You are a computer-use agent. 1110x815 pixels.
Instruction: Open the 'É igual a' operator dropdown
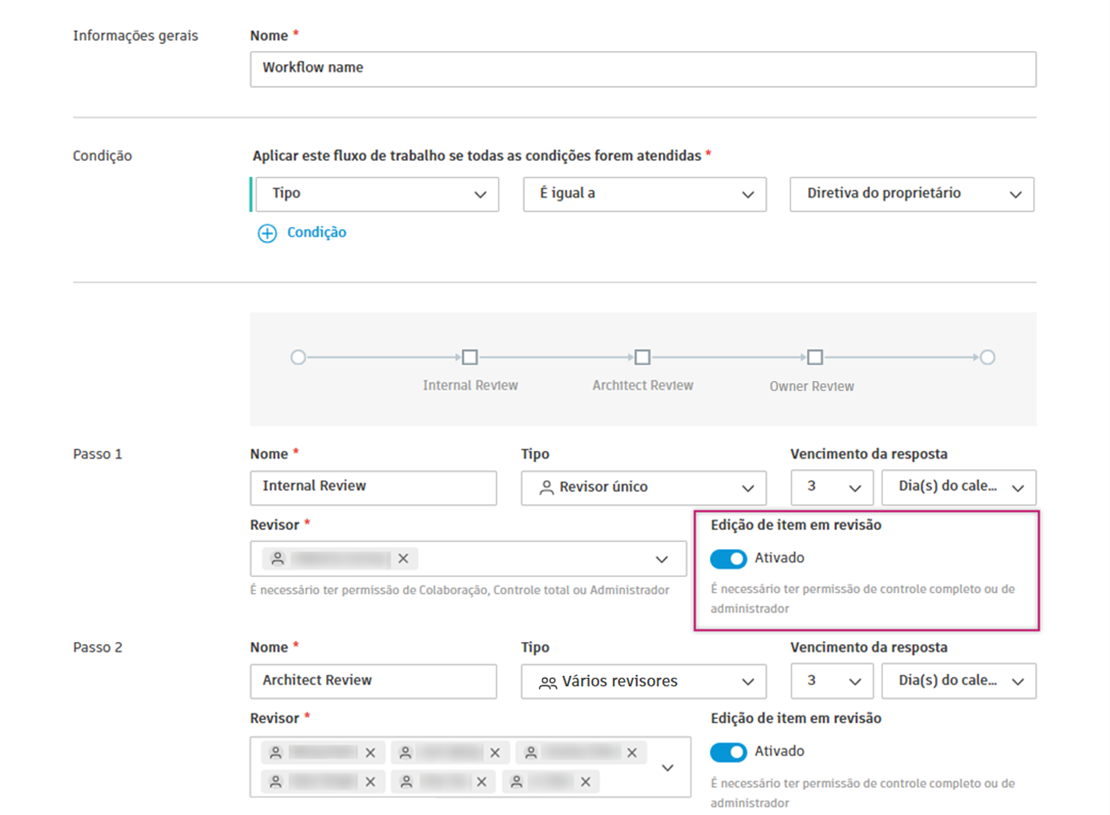[x=645, y=194]
